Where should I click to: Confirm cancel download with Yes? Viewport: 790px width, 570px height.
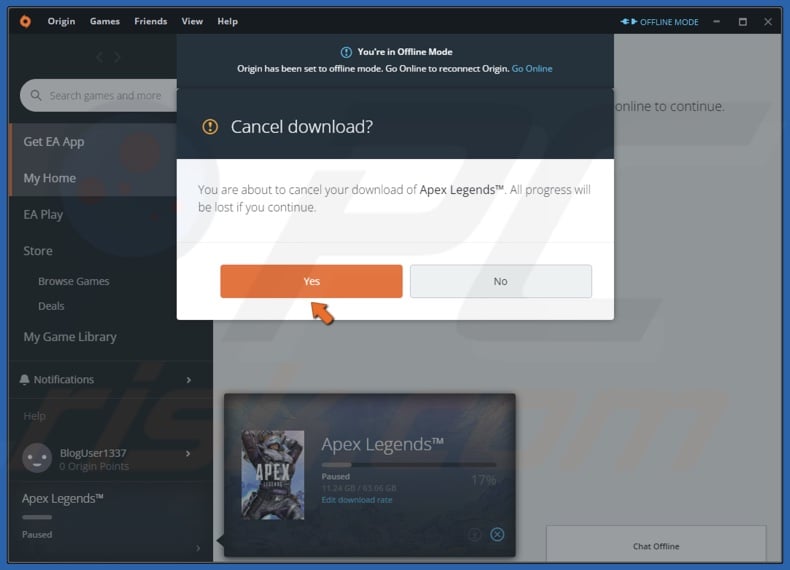pyautogui.click(x=311, y=281)
